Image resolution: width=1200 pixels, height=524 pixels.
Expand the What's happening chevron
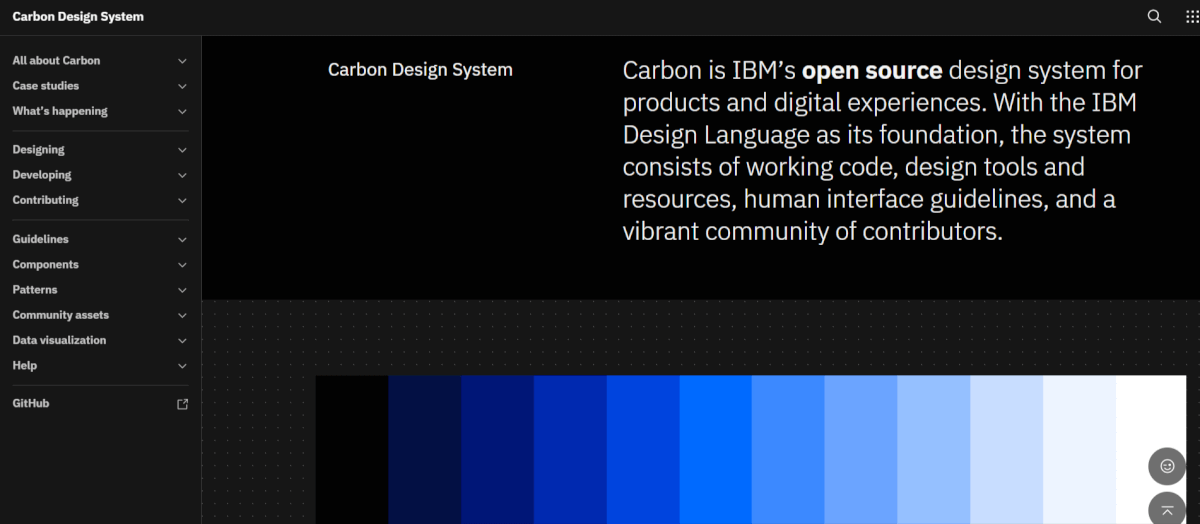[182, 111]
